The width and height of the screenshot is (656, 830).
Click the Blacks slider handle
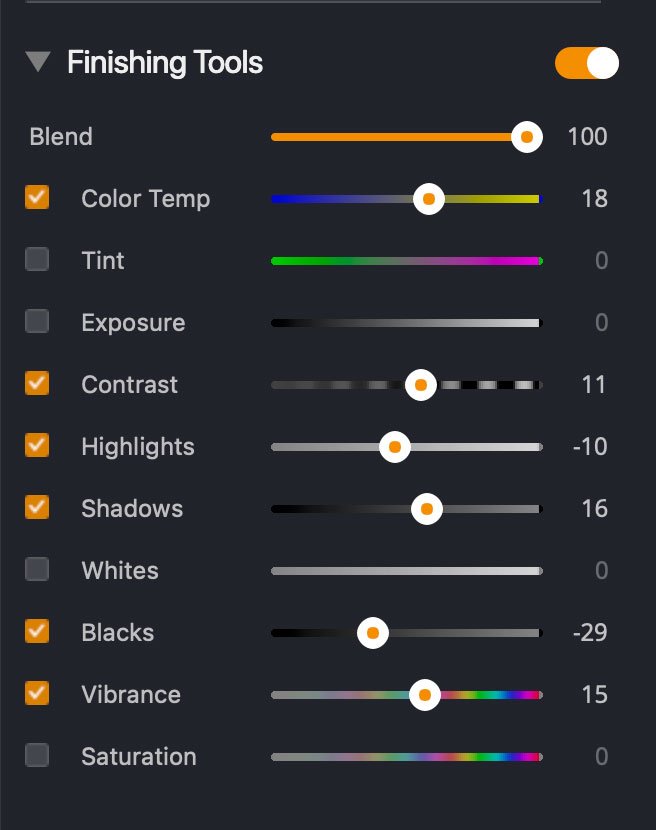373,633
